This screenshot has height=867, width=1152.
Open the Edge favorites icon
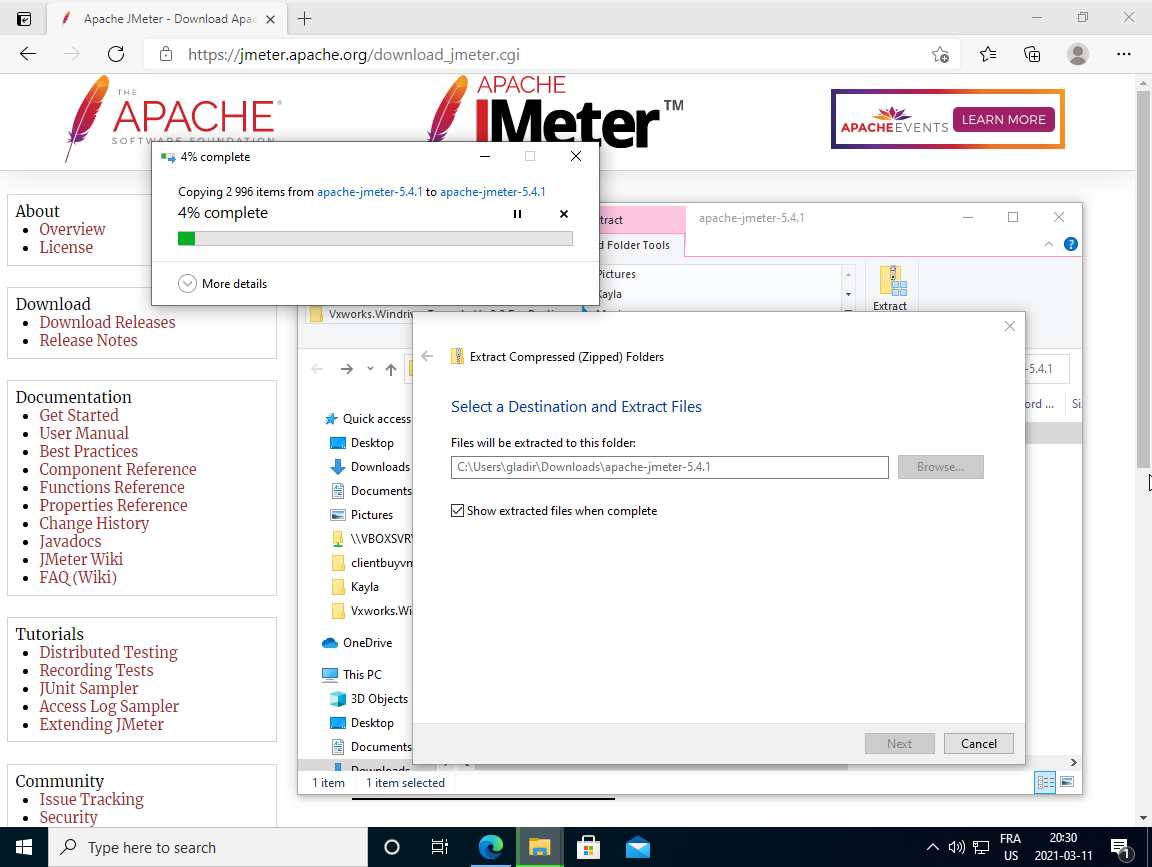[x=988, y=54]
